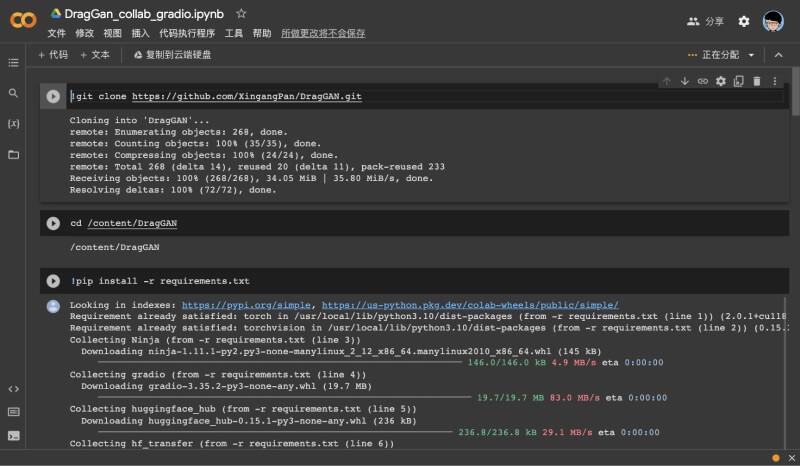Open the table of contents sidebar panel
Viewport: 800px width, 466px height.
[x=13, y=62]
